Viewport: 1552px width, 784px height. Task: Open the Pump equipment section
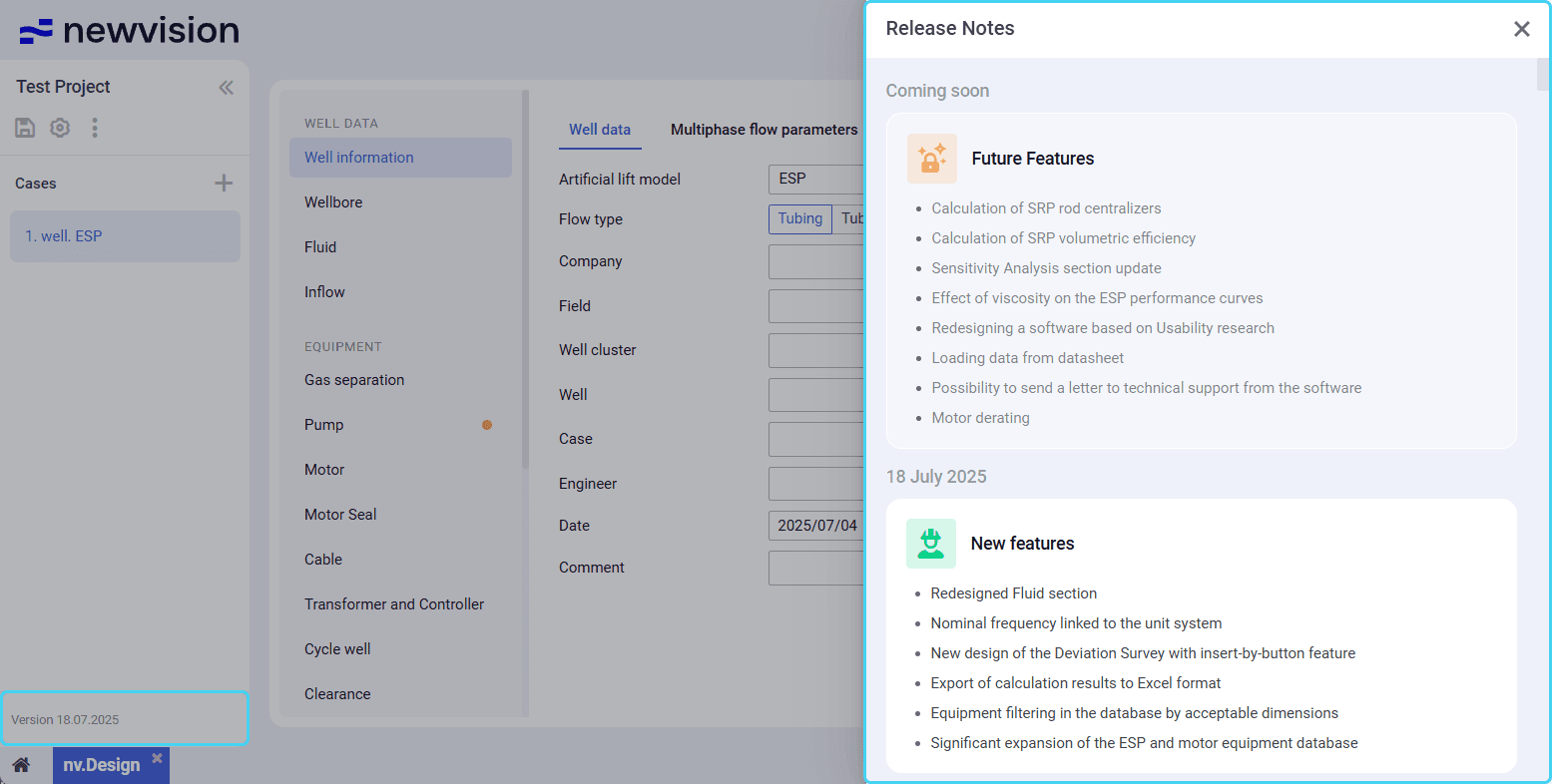324,425
